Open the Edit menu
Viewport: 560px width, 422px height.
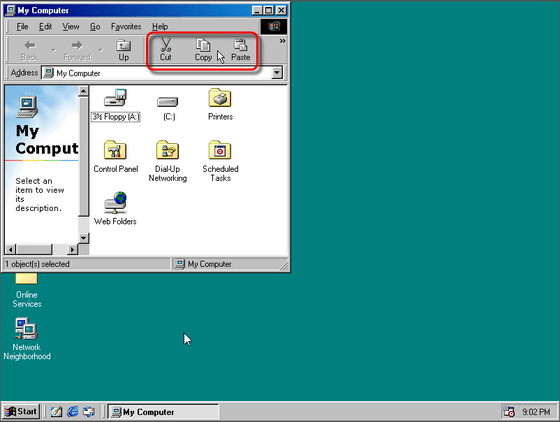pyautogui.click(x=45, y=27)
